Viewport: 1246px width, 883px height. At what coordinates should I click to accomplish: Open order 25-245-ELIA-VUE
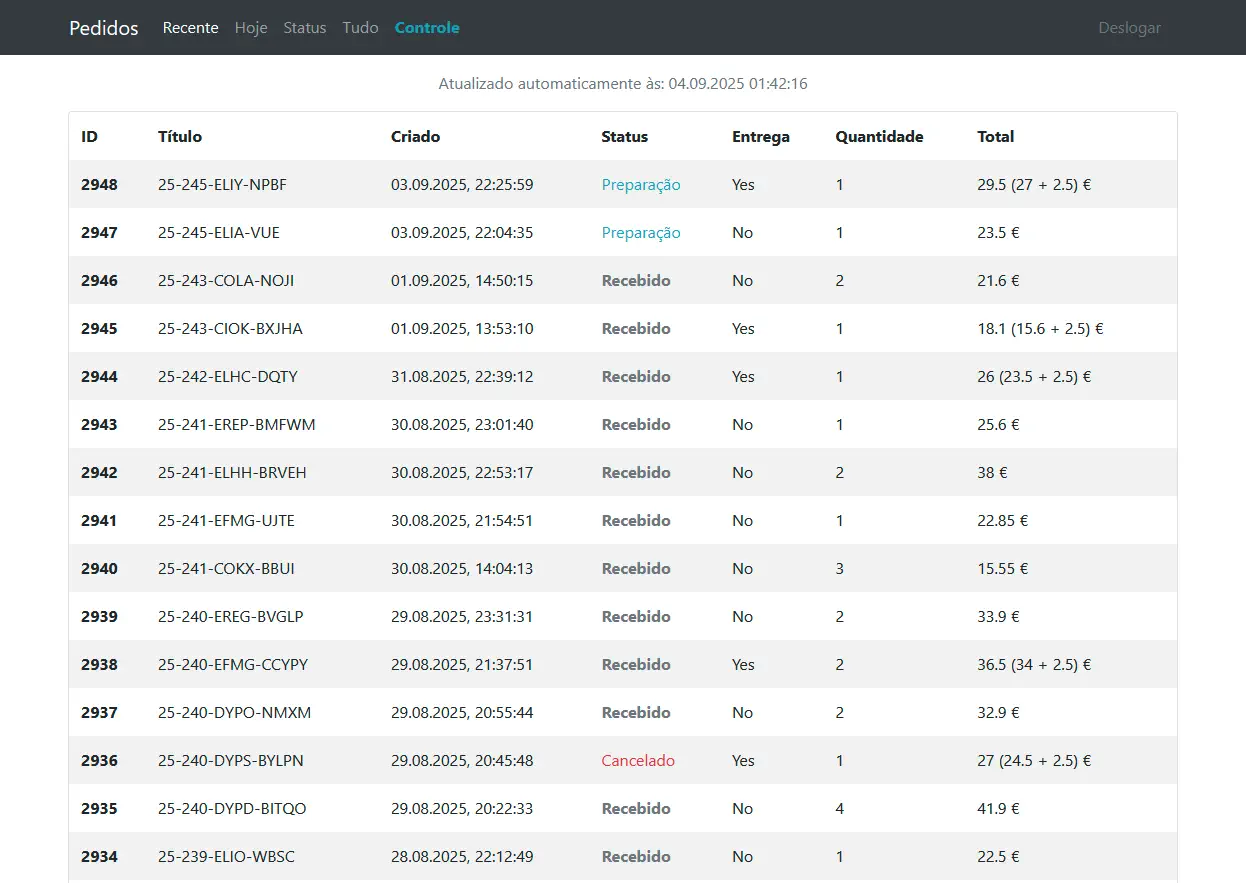coord(219,233)
